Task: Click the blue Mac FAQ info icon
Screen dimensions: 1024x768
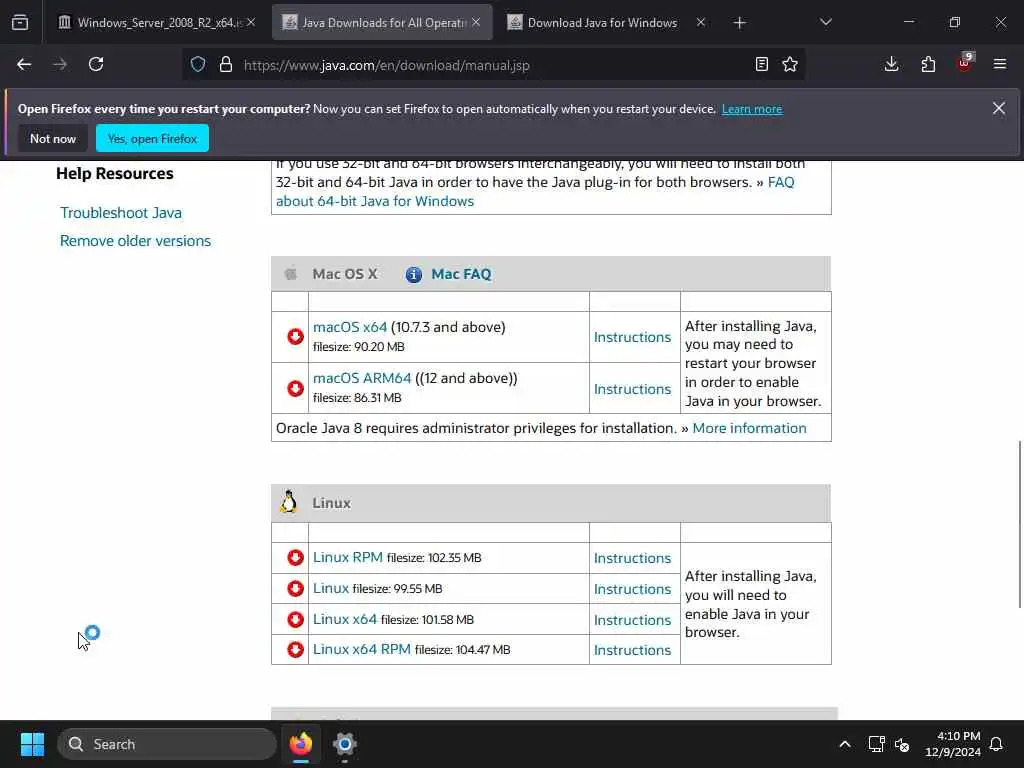Action: coord(413,274)
